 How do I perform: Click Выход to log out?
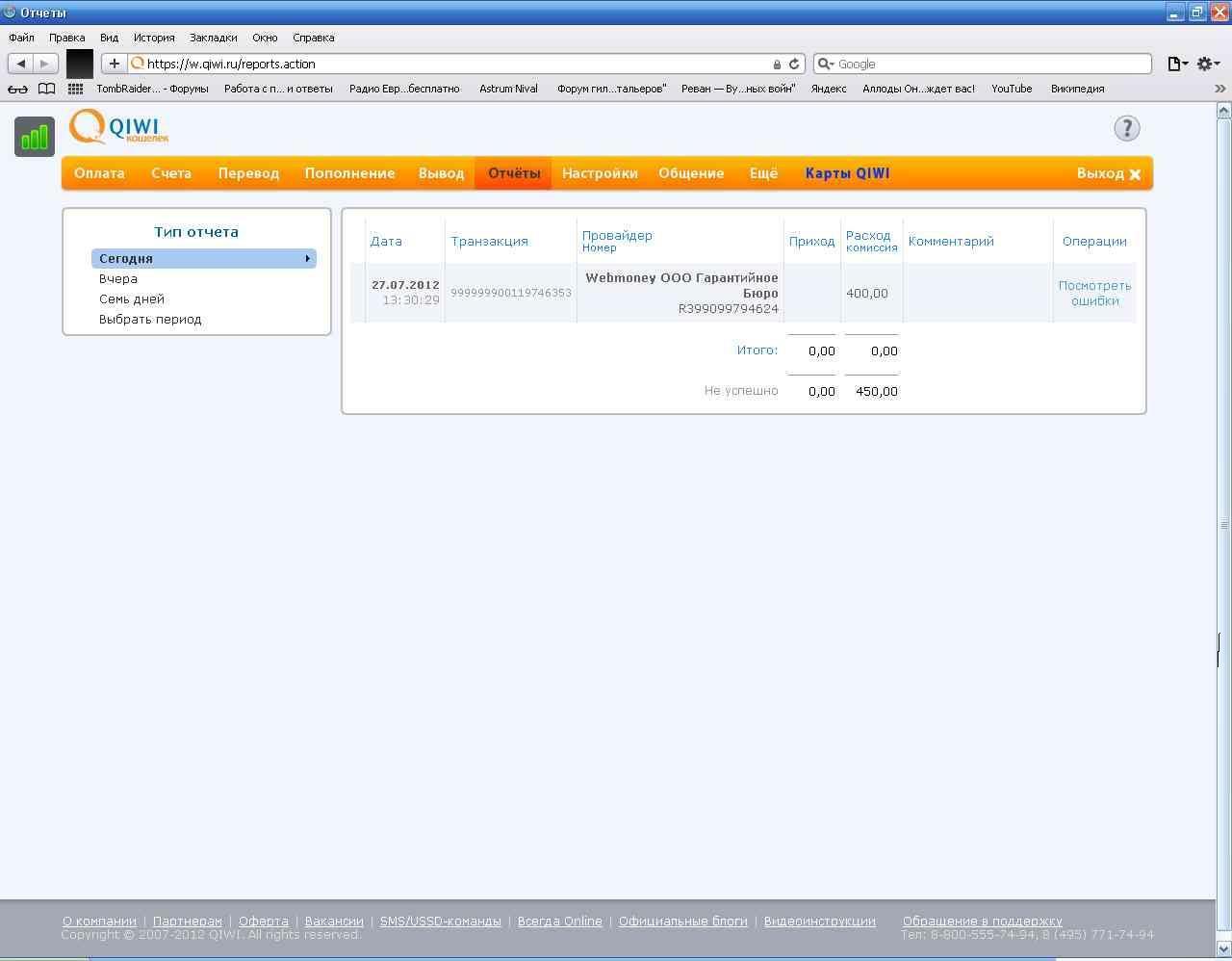point(1108,173)
